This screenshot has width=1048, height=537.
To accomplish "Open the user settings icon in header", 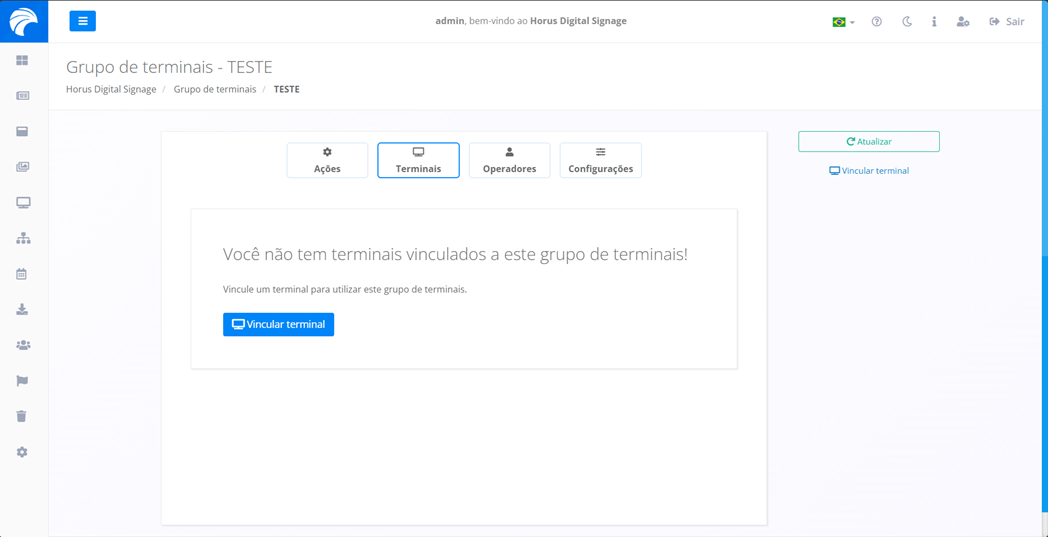I will click(x=962, y=21).
